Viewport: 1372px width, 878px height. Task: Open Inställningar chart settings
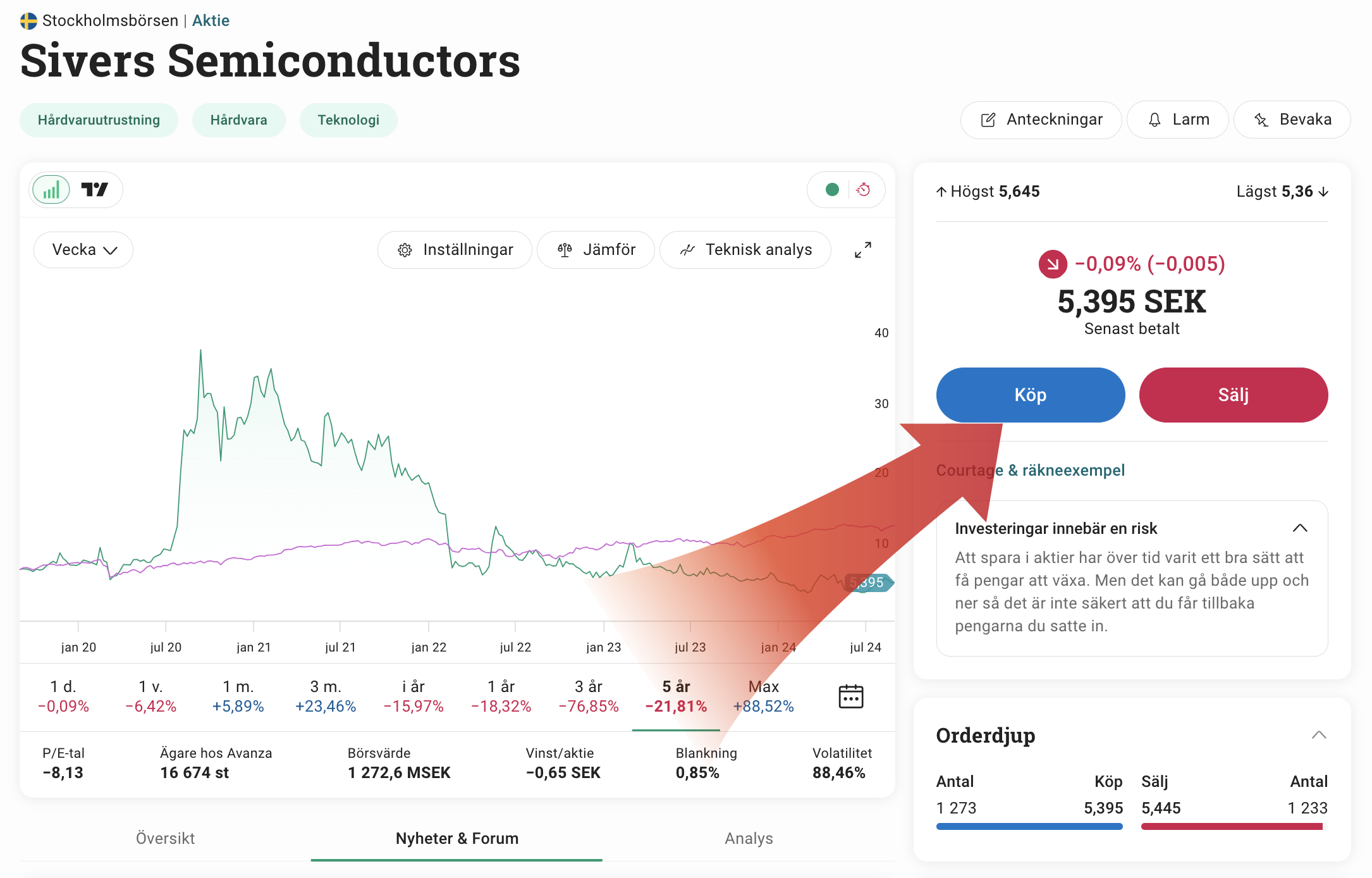coord(455,250)
